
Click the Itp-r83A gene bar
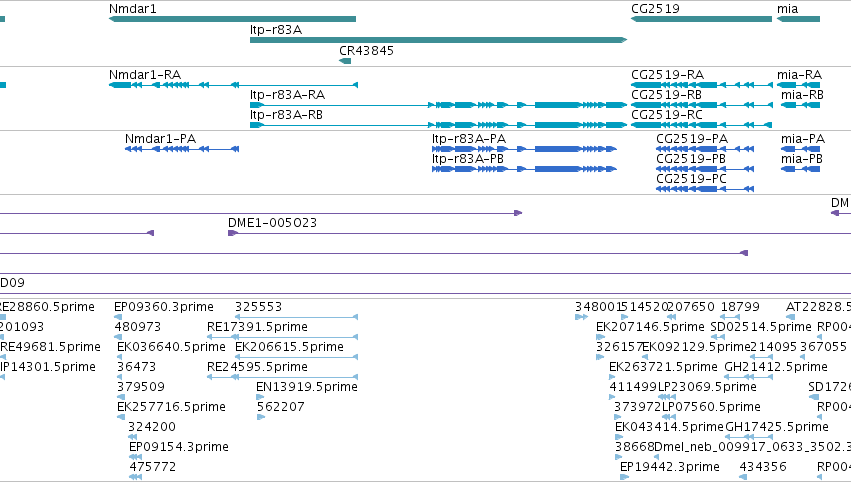[439, 40]
